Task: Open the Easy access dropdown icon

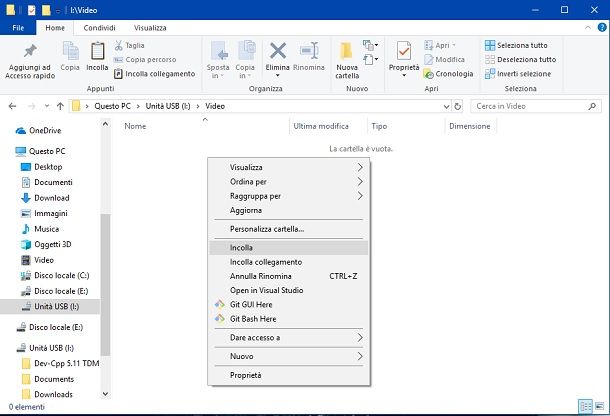Action: (370, 60)
